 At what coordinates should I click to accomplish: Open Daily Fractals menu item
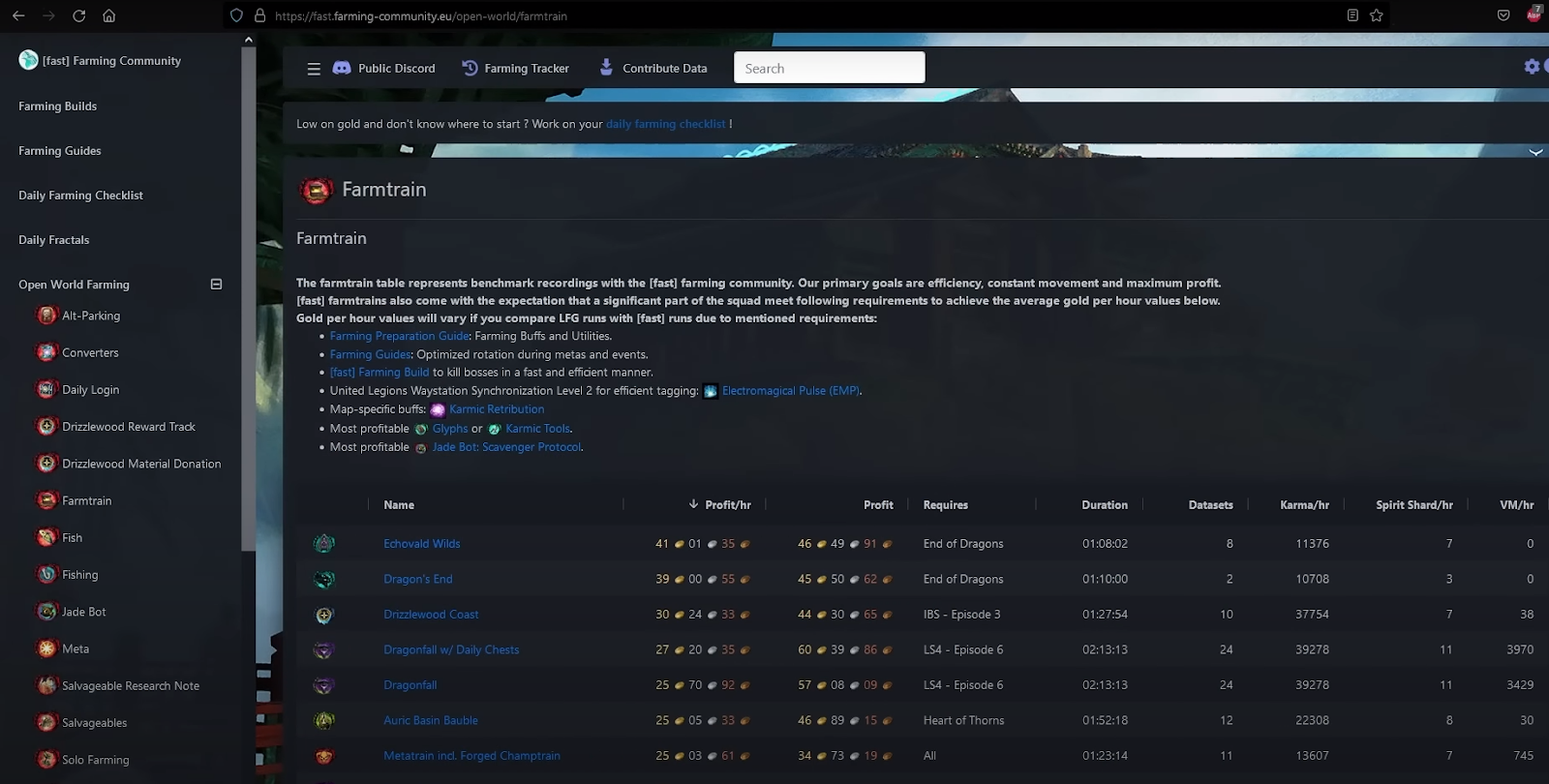point(53,239)
